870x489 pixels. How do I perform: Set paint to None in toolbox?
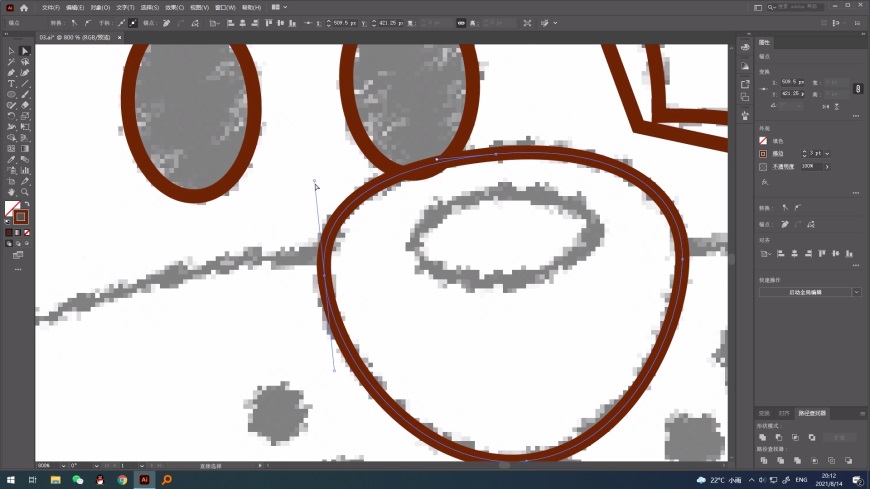coord(27,233)
